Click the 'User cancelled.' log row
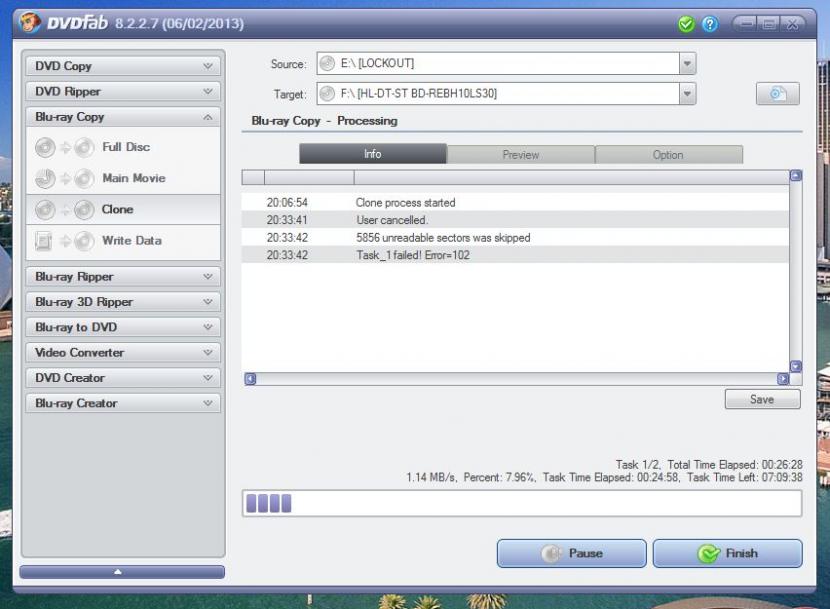The height and width of the screenshot is (609, 830). [515, 220]
